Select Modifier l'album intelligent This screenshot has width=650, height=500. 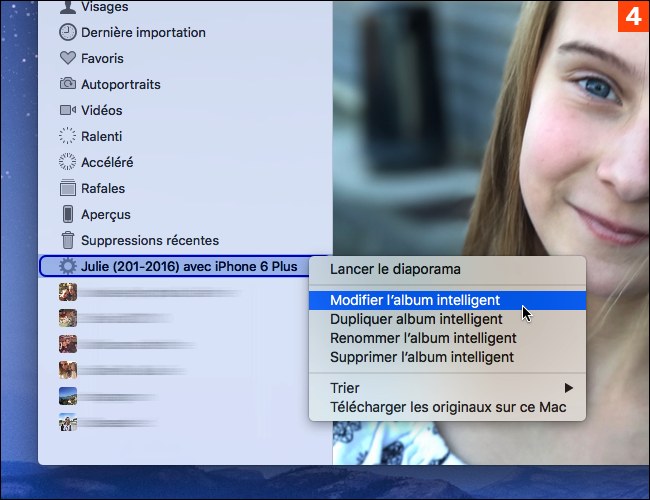tap(415, 300)
